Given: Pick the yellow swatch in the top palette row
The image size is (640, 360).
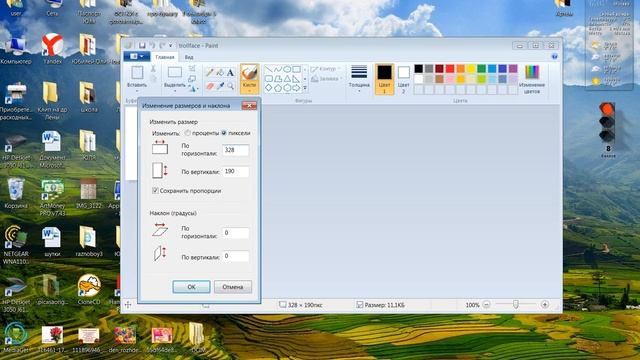Looking at the screenshot, I should click(x=471, y=69).
